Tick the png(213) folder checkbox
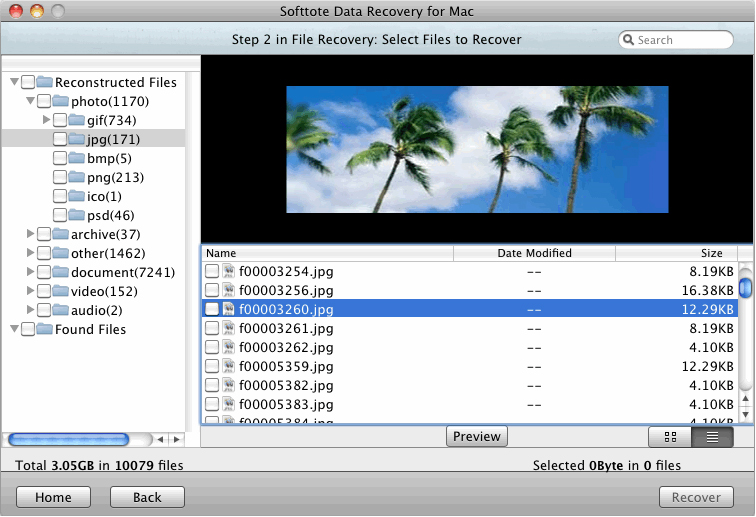756x517 pixels. [x=60, y=177]
